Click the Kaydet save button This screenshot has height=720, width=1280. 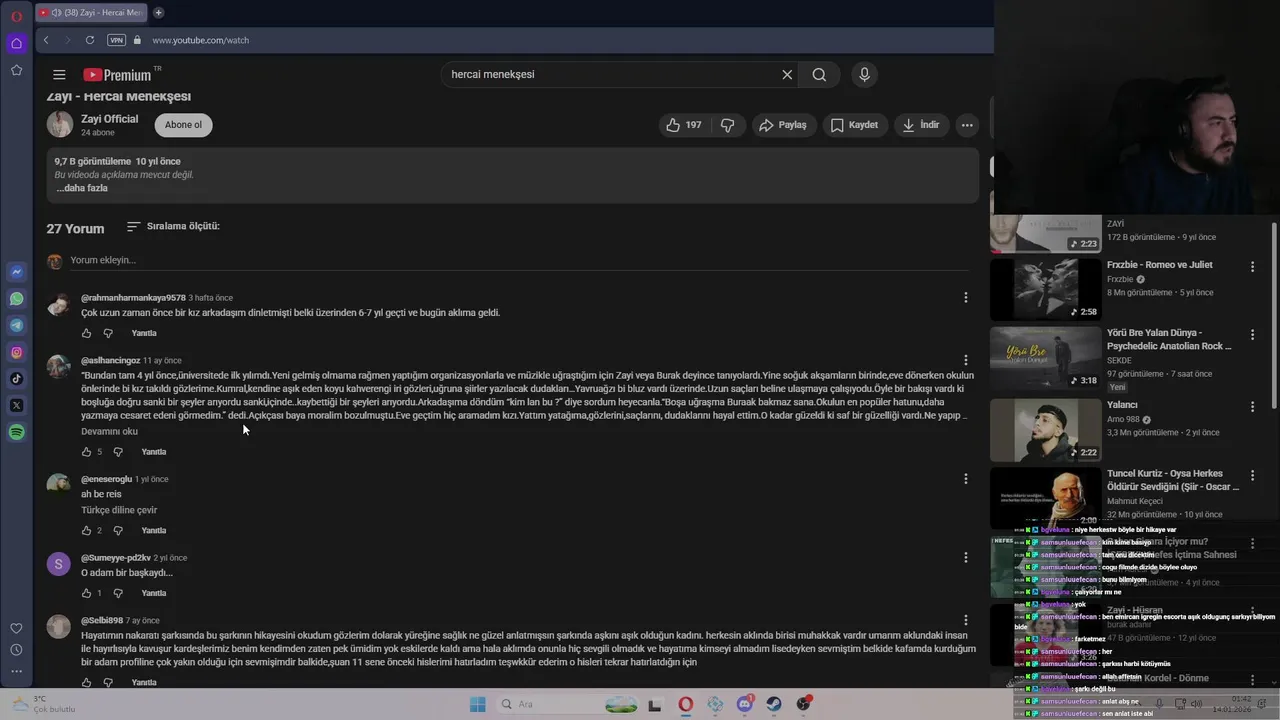[x=854, y=125]
